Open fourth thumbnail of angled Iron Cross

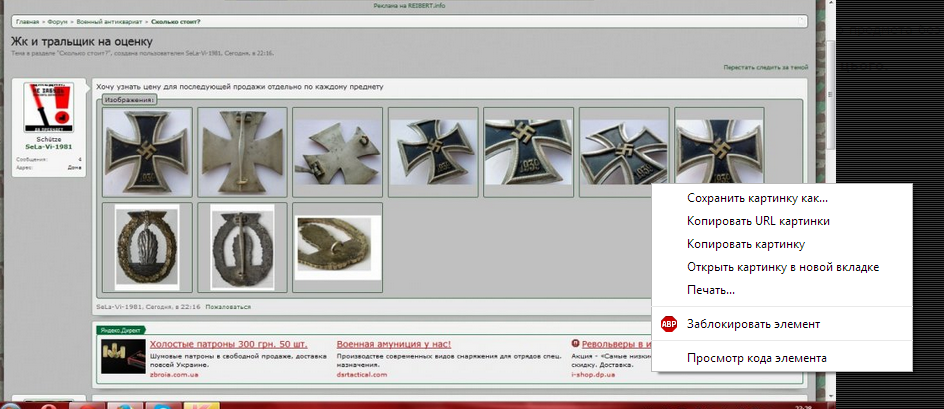coord(433,152)
